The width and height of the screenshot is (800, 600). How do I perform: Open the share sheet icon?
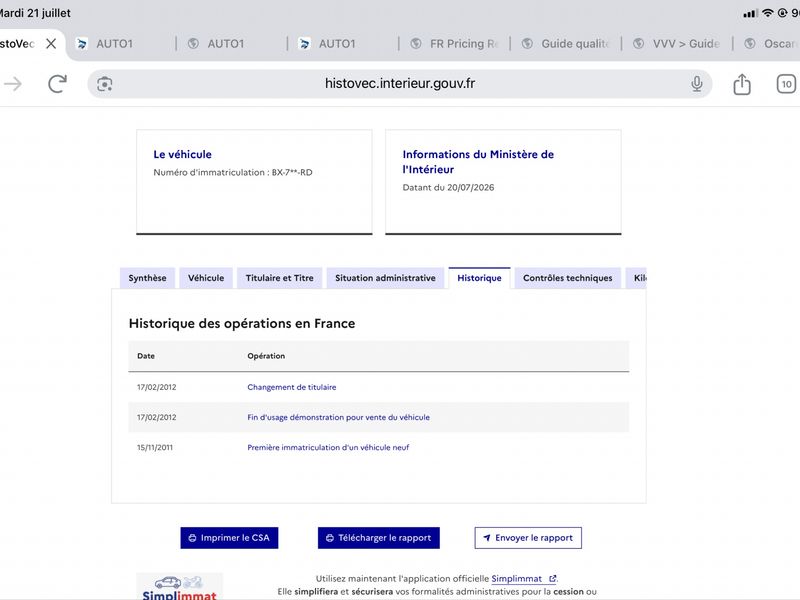[x=742, y=84]
